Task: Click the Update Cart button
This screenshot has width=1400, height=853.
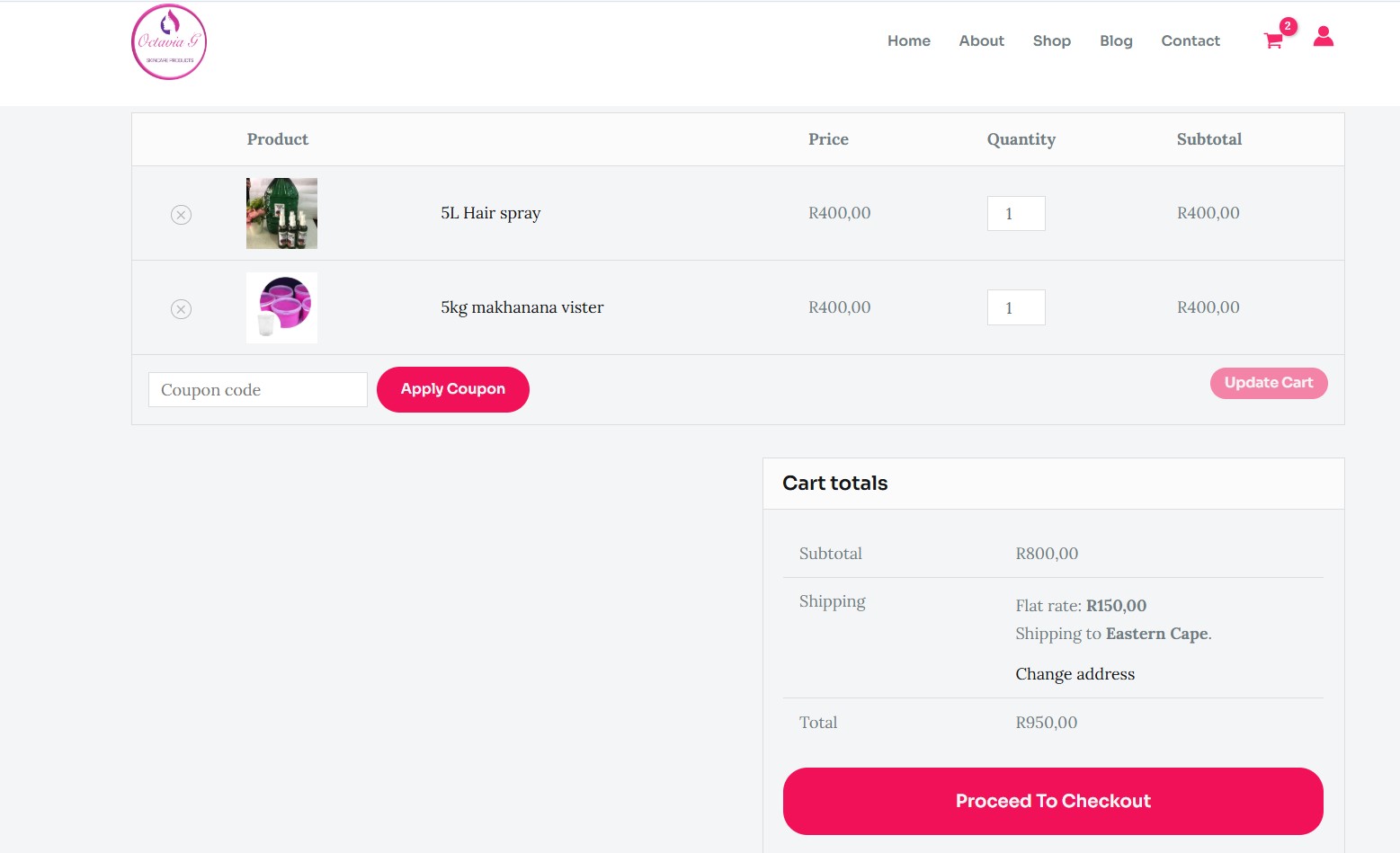Action: point(1268,383)
